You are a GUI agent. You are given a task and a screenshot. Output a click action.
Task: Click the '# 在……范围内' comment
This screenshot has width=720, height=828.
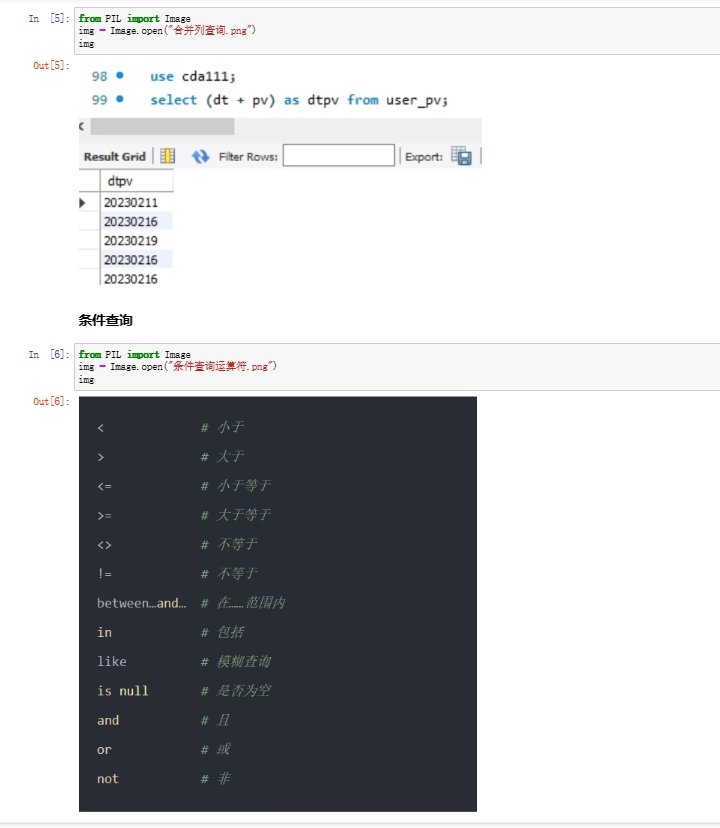pos(243,603)
